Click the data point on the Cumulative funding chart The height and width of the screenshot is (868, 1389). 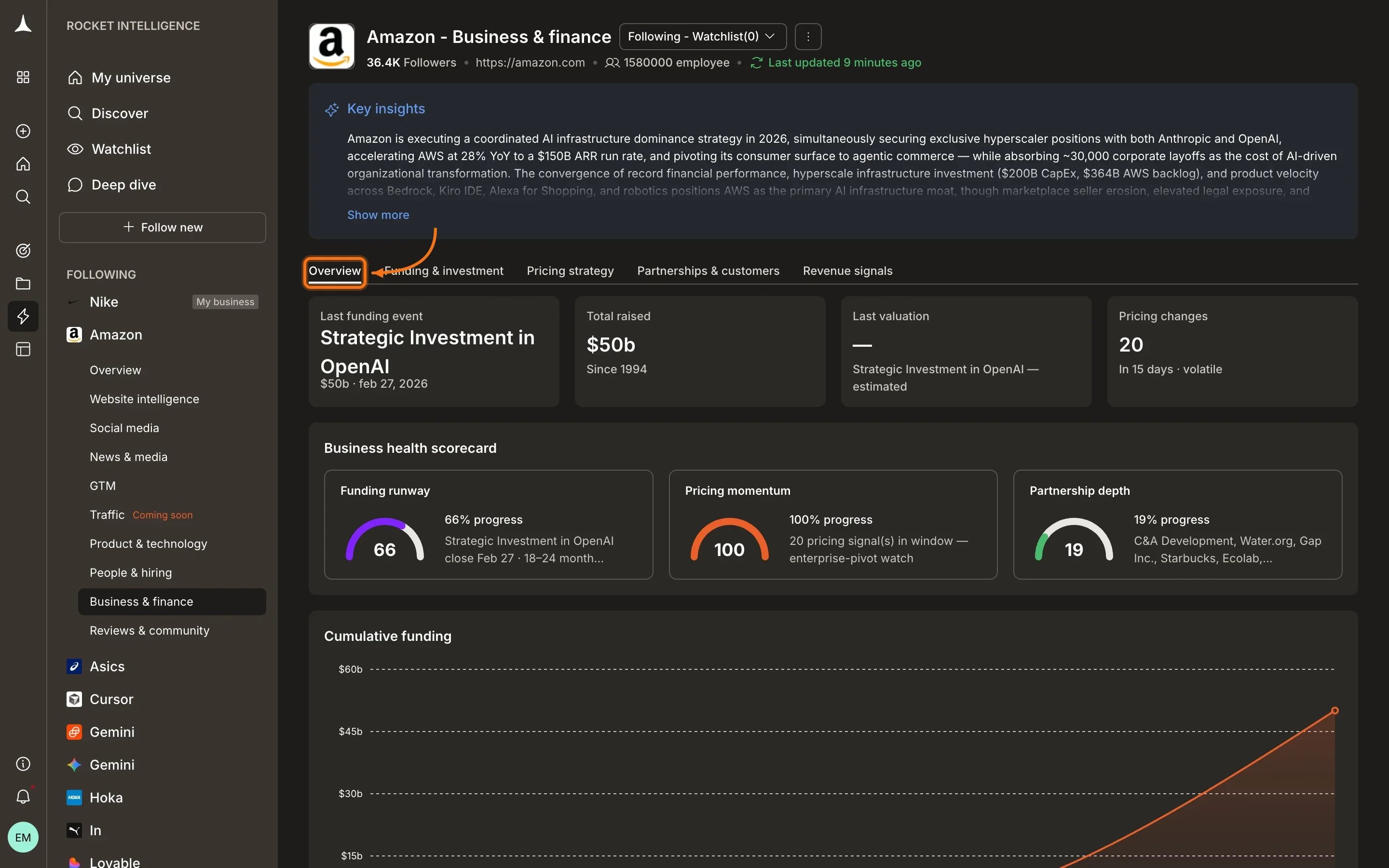pyautogui.click(x=1335, y=711)
